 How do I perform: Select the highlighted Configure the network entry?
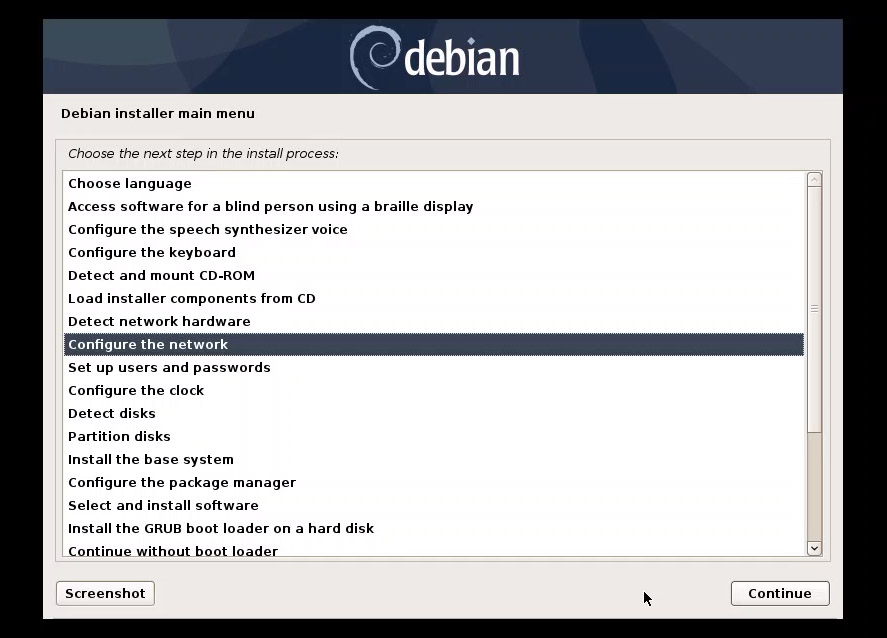tap(148, 344)
